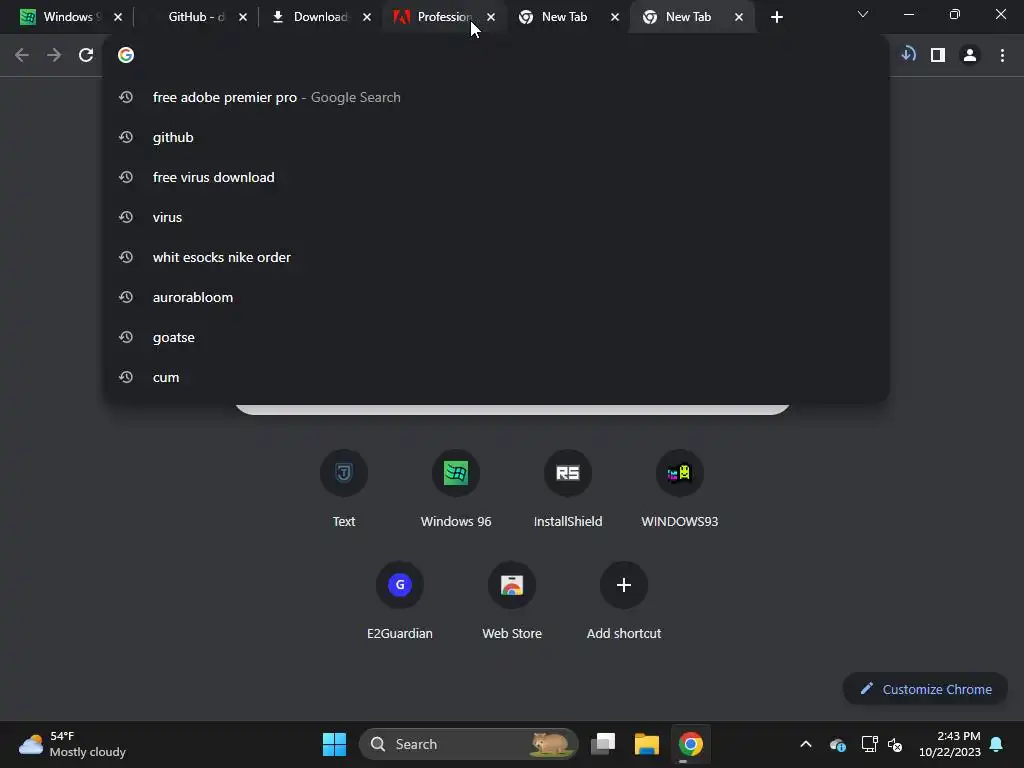Open the profile account icon
This screenshot has height=768, width=1024.
[x=970, y=56]
